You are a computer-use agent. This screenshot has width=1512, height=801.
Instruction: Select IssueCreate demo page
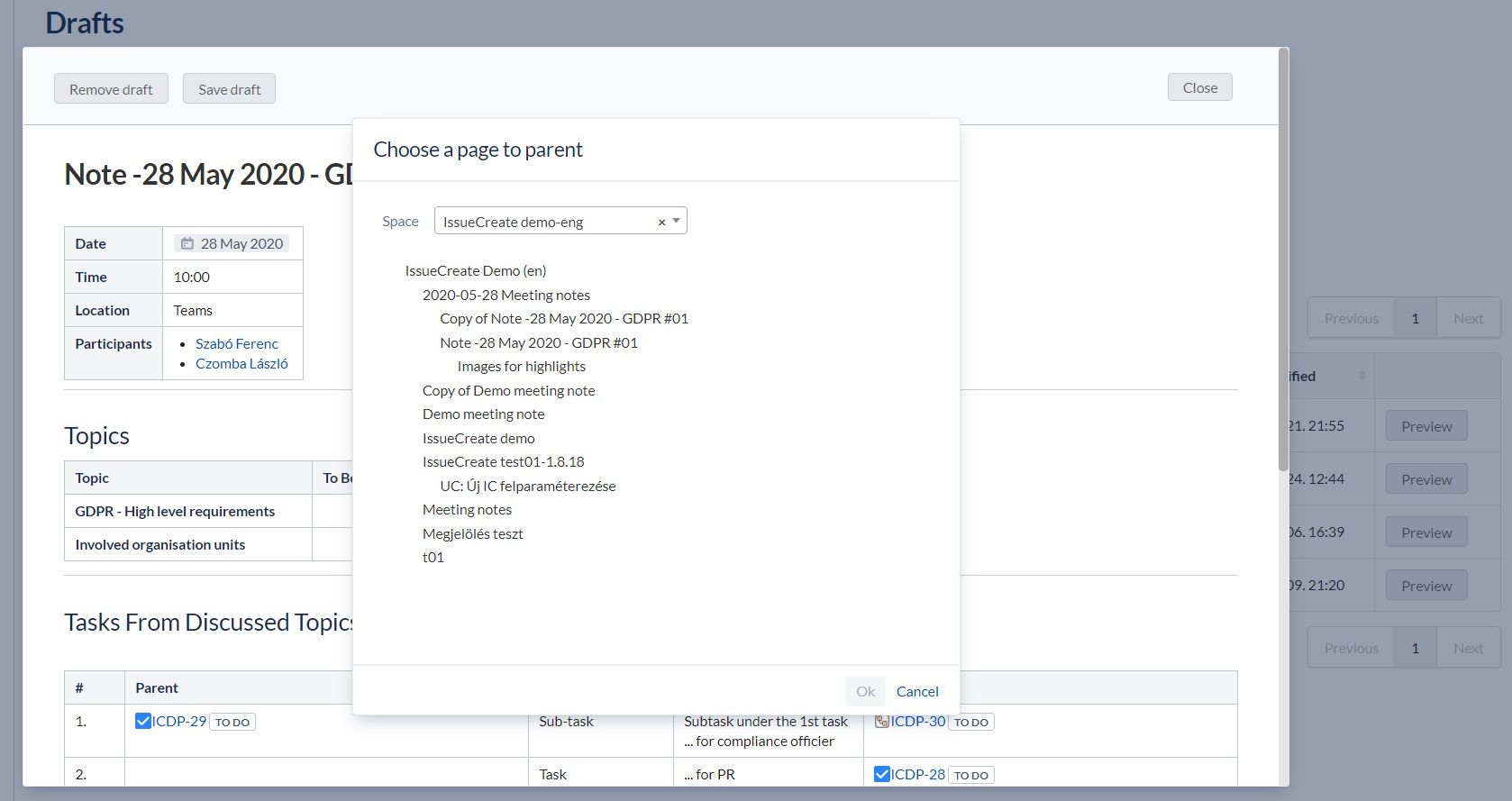(478, 438)
